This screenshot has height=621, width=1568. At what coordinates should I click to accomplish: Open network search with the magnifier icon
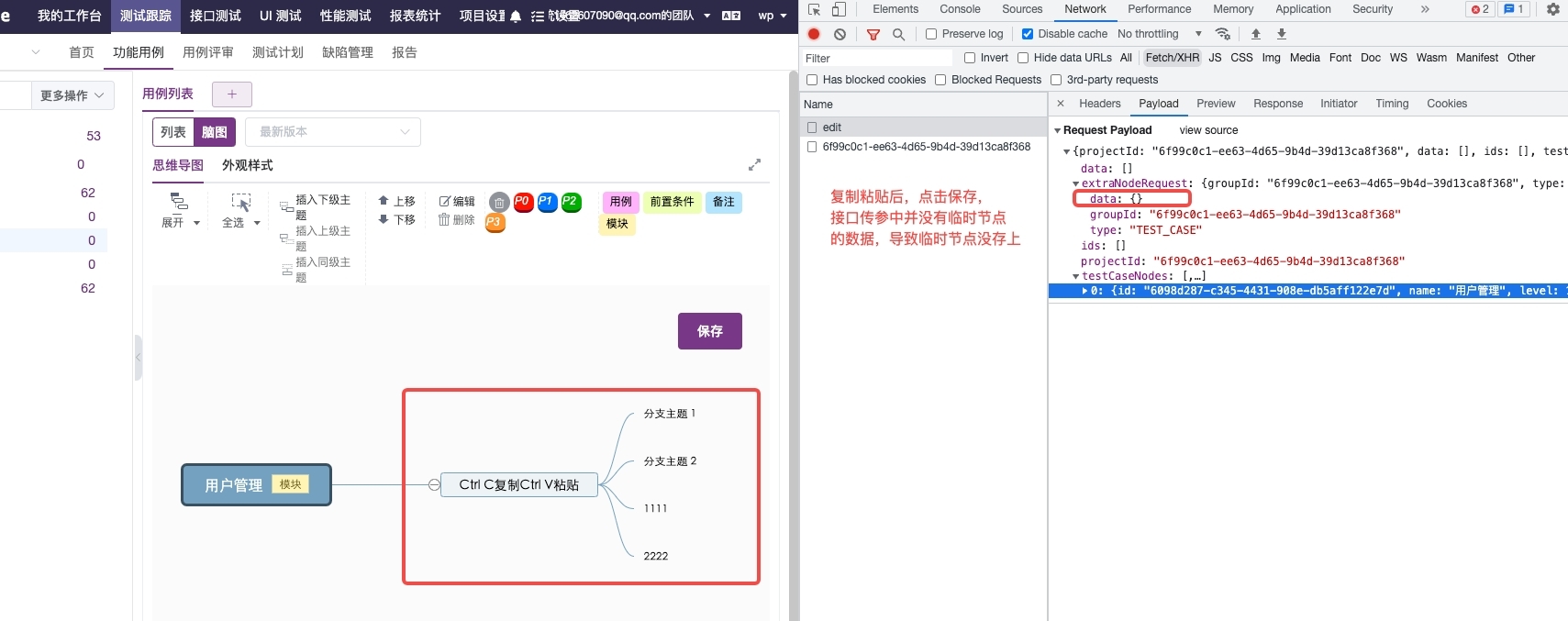[899, 34]
